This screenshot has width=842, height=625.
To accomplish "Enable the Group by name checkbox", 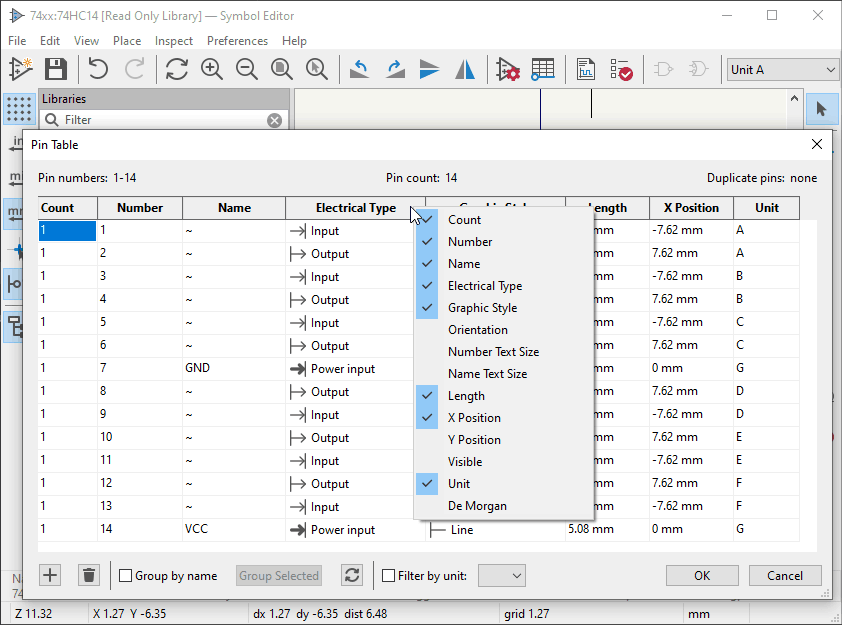I will 126,576.
